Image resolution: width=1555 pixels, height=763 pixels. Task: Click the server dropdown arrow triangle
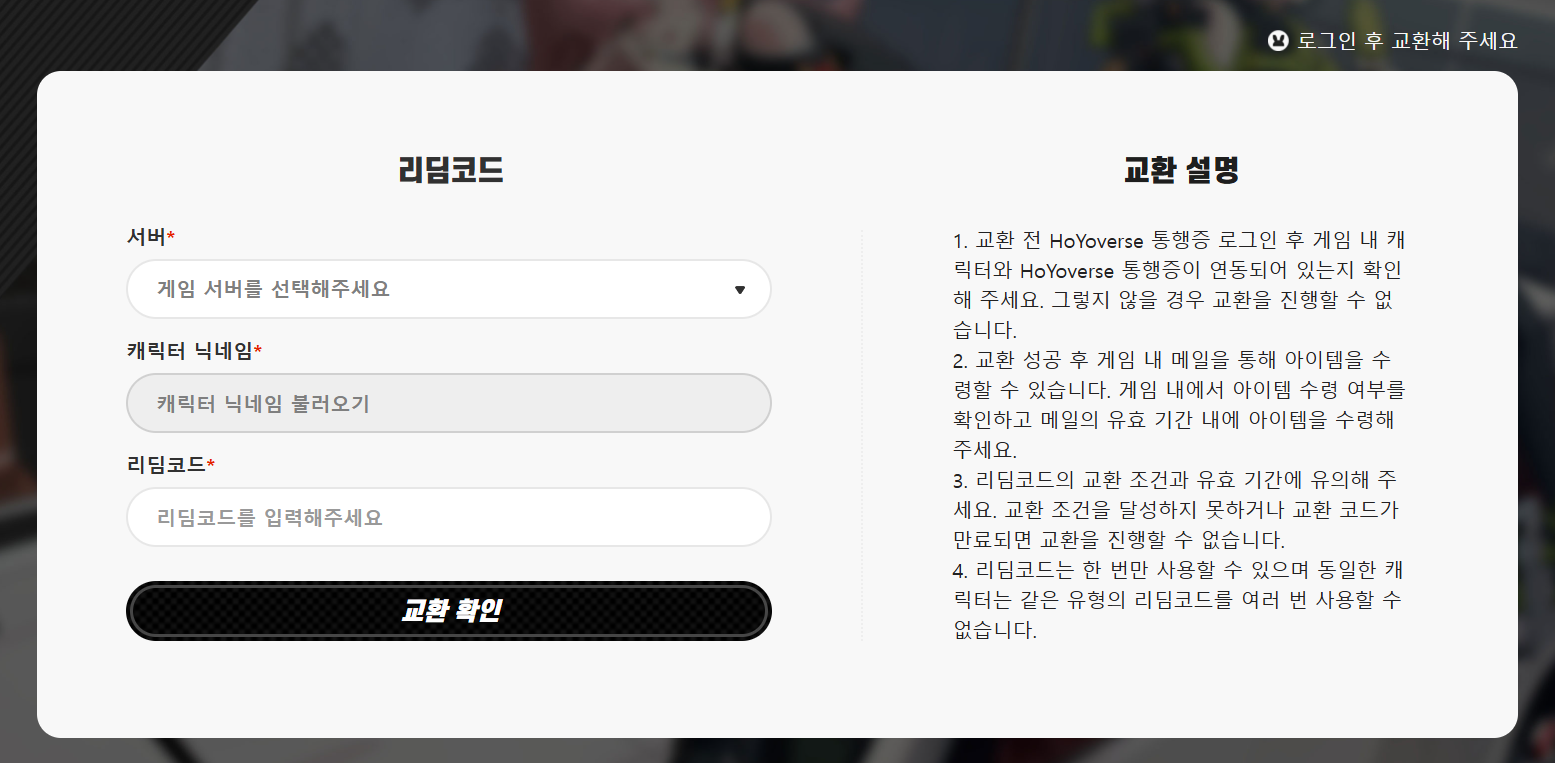[740, 290]
